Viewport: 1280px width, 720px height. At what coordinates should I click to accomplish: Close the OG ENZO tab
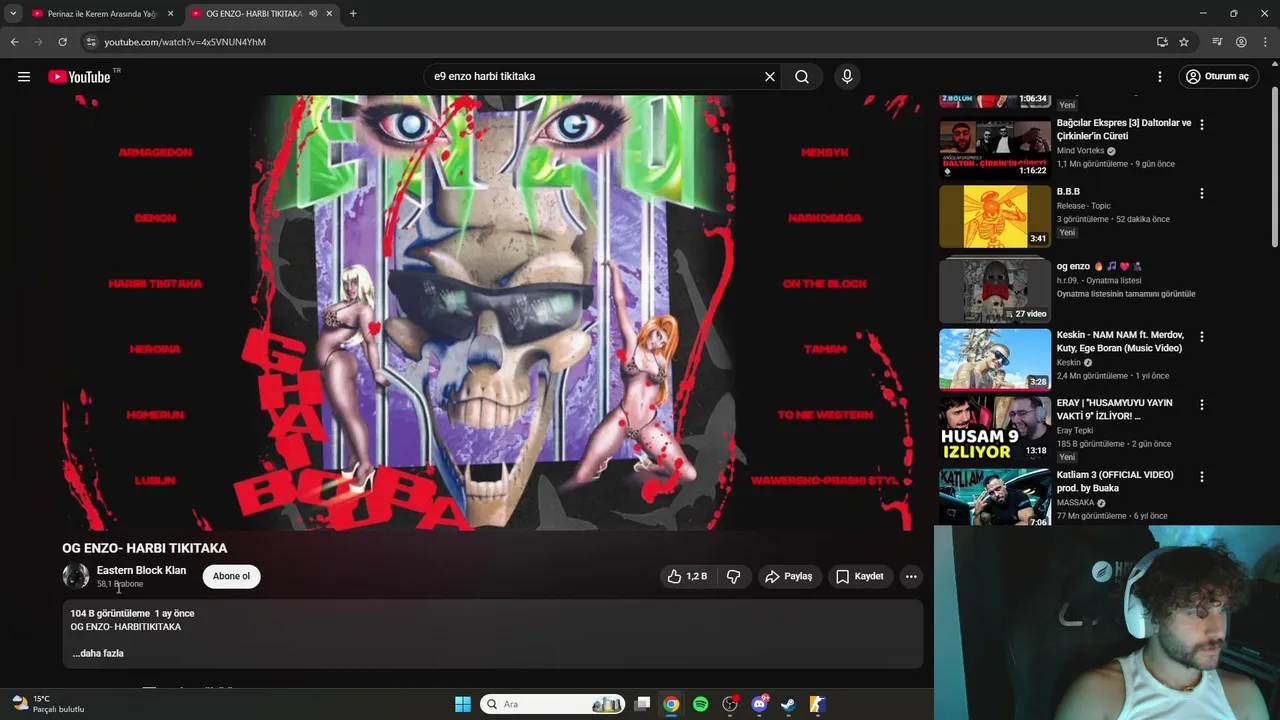(x=329, y=13)
